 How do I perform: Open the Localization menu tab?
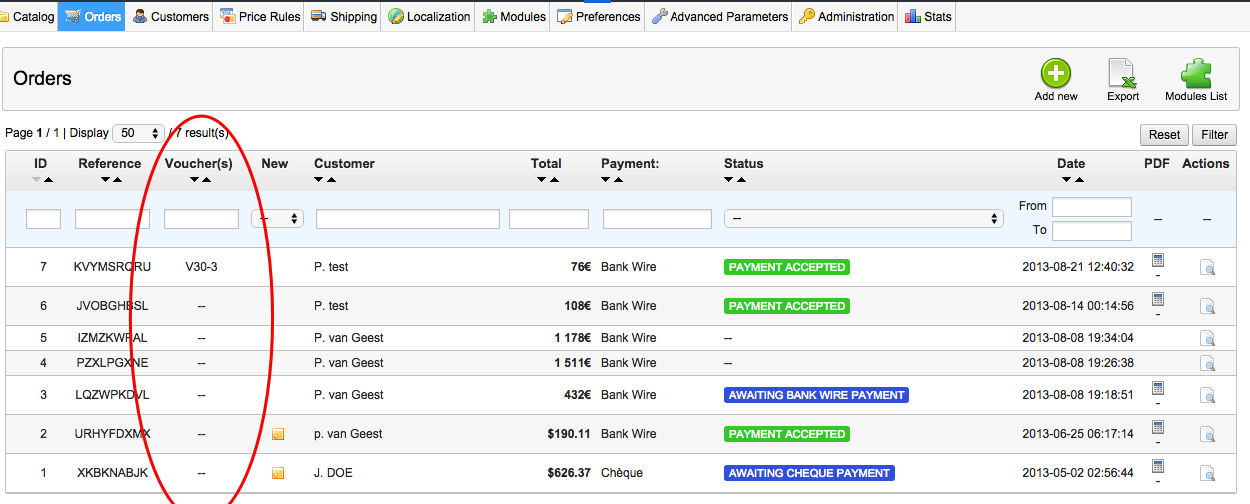pyautogui.click(x=429, y=16)
